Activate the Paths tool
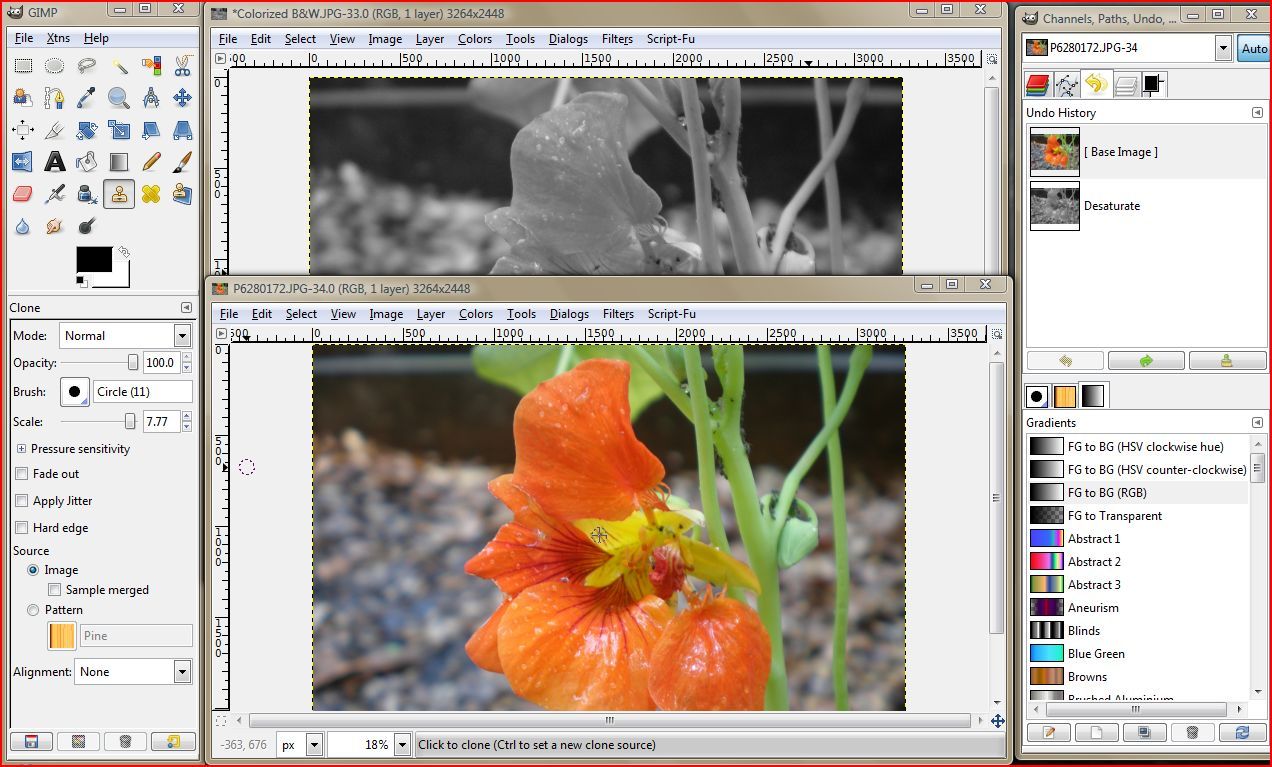 53,98
